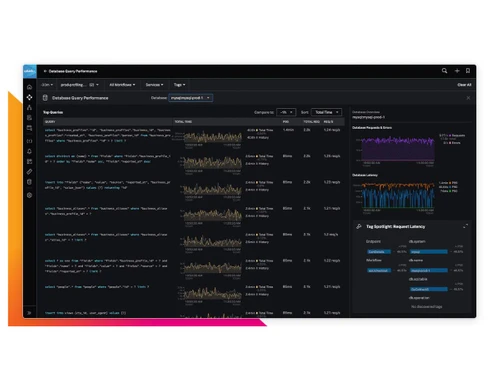This screenshot has width=500, height=375.
Task: Select the db.name tag value bar
Action: 429,270
